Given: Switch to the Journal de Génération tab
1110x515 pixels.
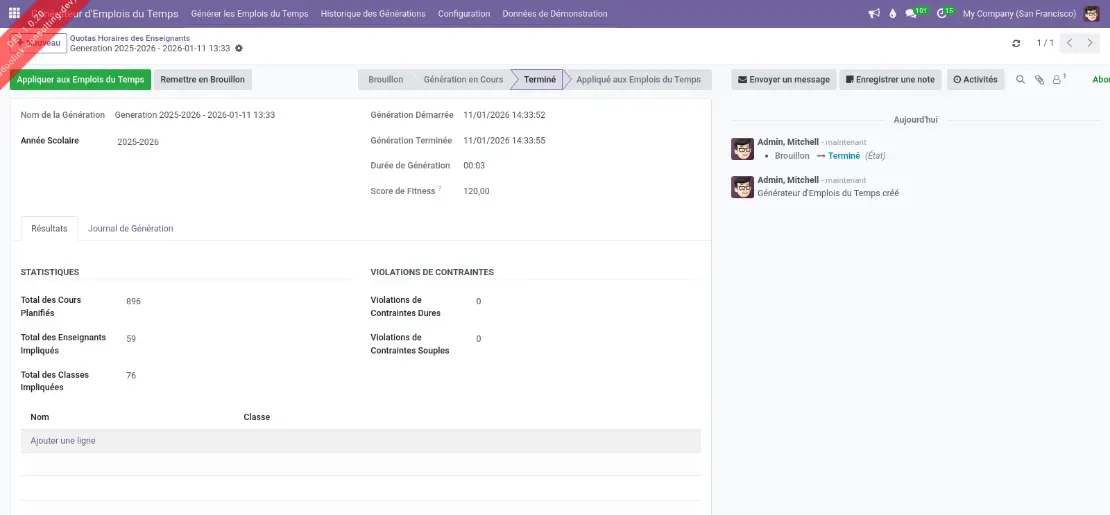Looking at the screenshot, I should click(x=130, y=229).
